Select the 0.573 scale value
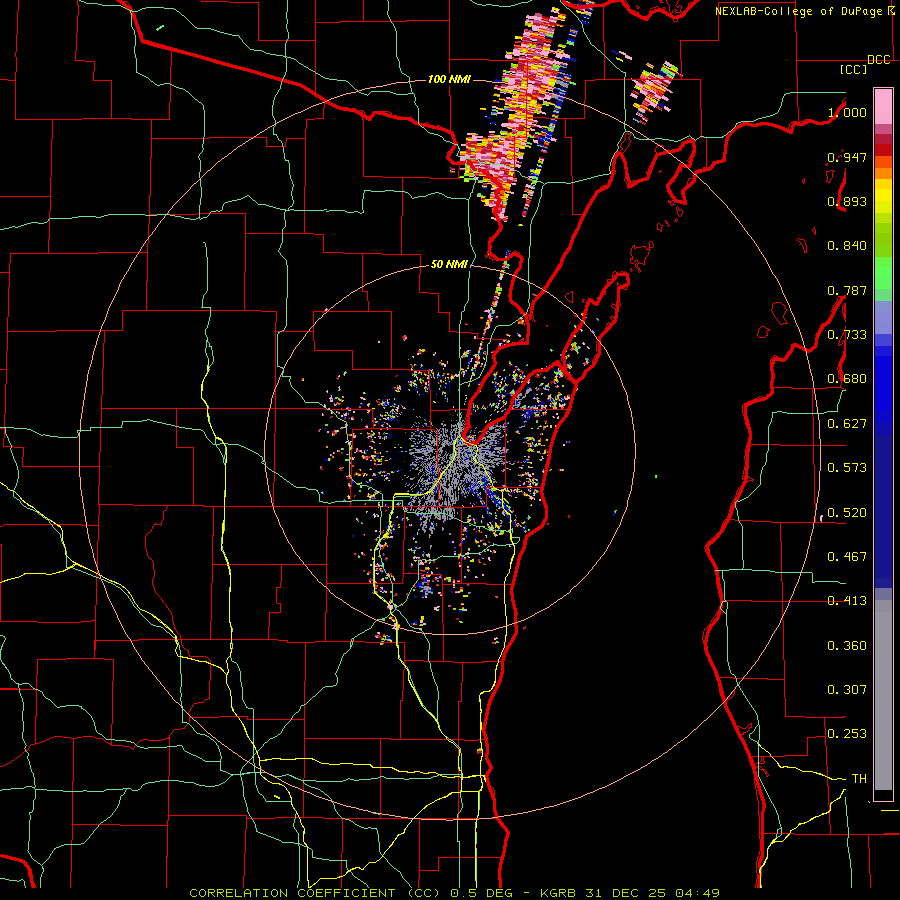Viewport: 900px width, 900px height. 847,468
